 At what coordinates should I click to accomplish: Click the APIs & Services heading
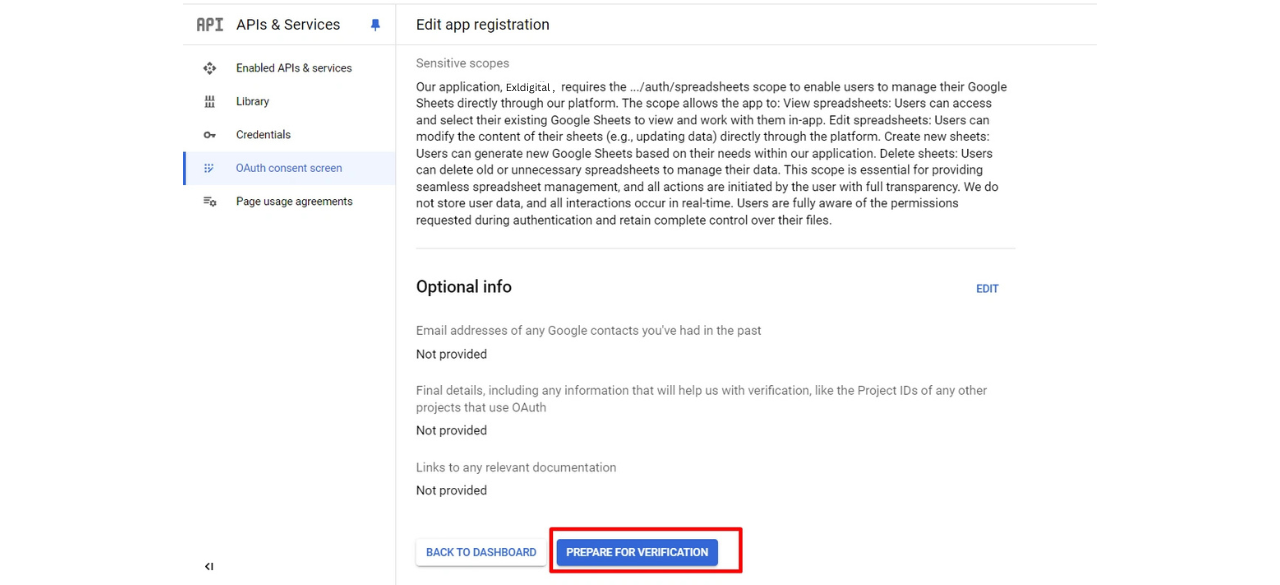tap(288, 25)
